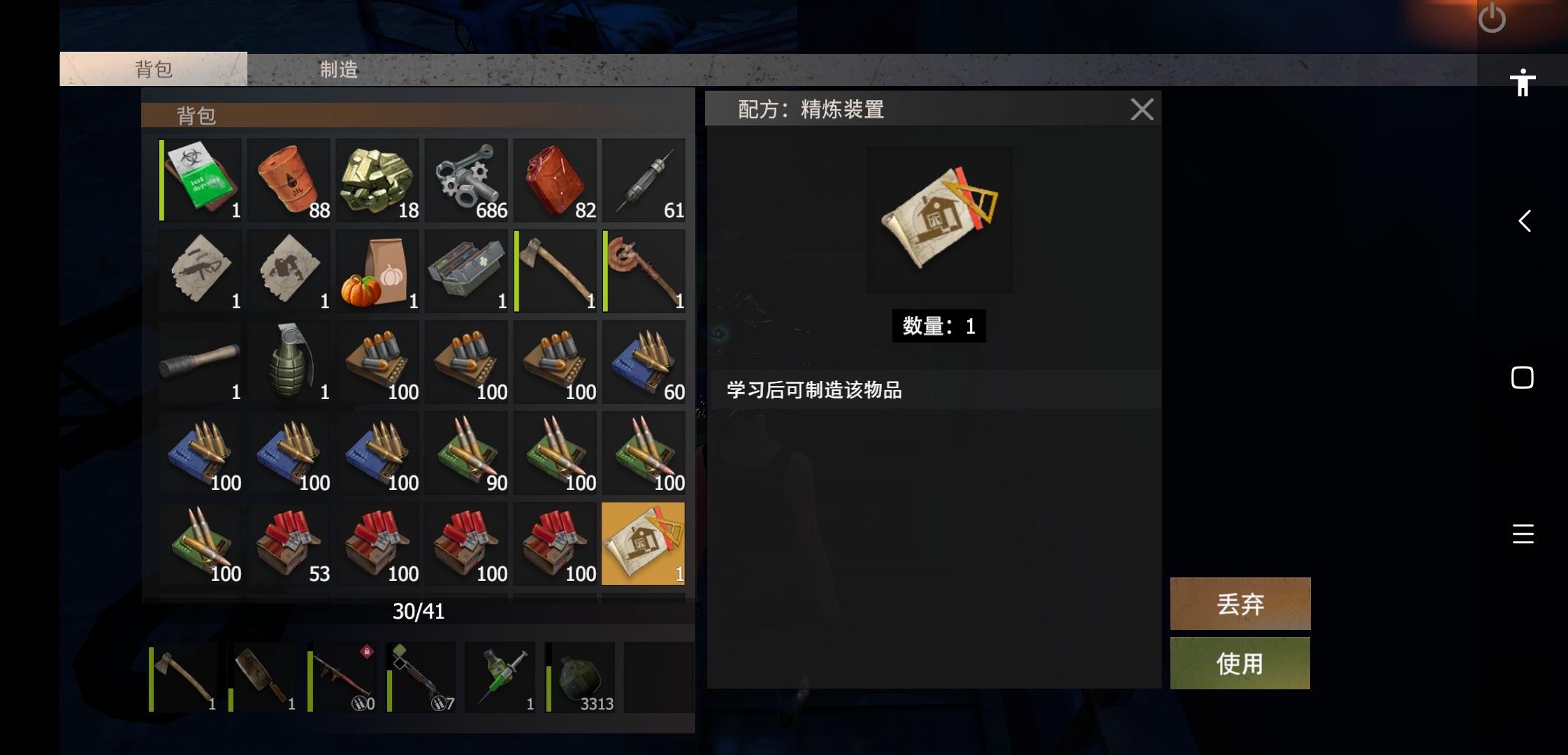This screenshot has height=755, width=1568.
Task: Click the highlighted blueprint recipe slot
Action: pos(644,544)
